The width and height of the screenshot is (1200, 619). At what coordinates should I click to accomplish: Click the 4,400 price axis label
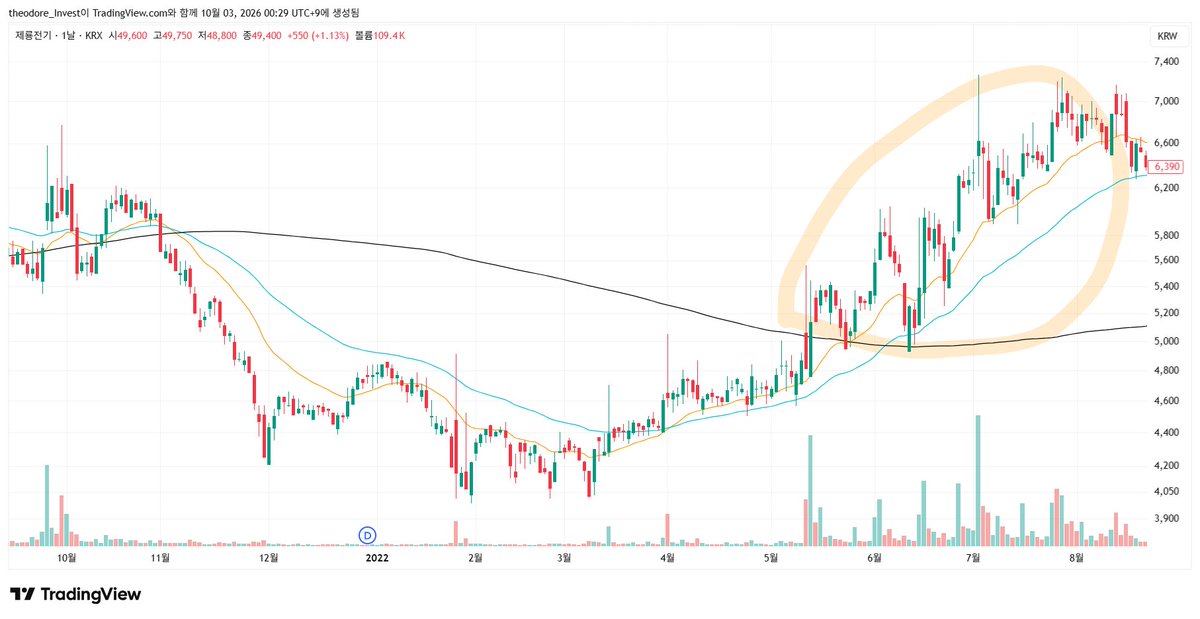point(1168,433)
